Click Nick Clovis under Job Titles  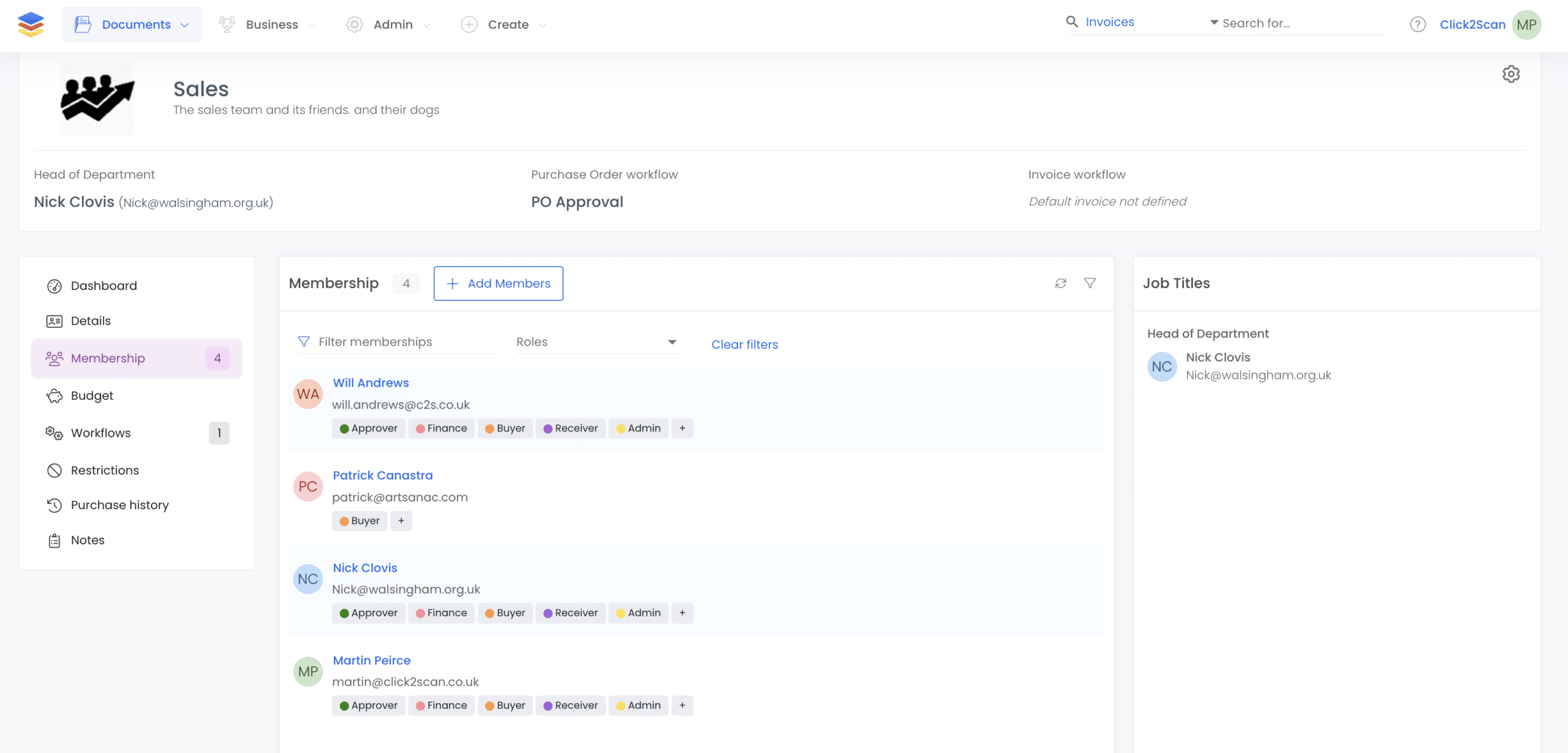[1218, 357]
